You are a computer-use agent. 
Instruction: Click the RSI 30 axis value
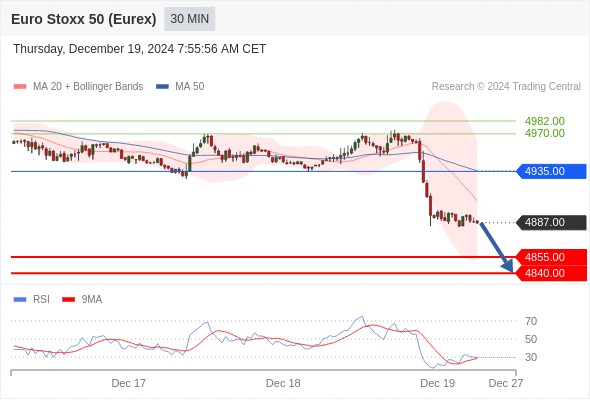pos(531,357)
